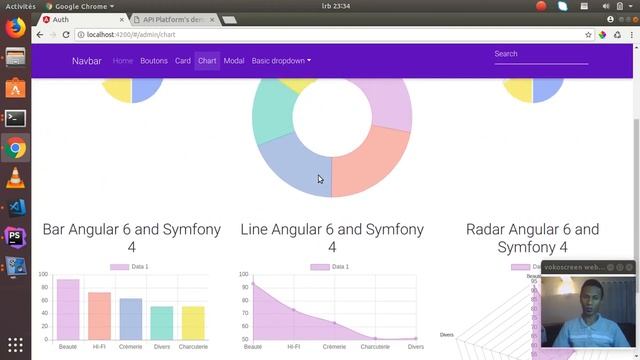
Task: Open the volume indicator in system tray
Action: [x=606, y=6]
